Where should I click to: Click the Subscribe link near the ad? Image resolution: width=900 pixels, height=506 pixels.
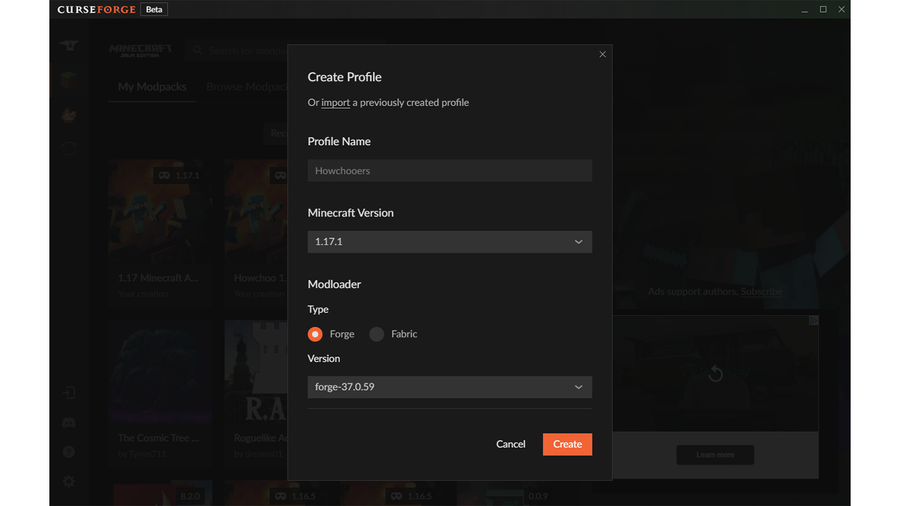pos(761,292)
